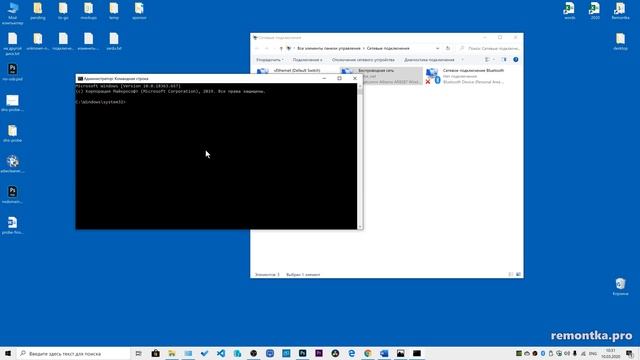The height and width of the screenshot is (360, 640).
Task: Open Visual Studio Code from the taskbar
Action: point(221,353)
